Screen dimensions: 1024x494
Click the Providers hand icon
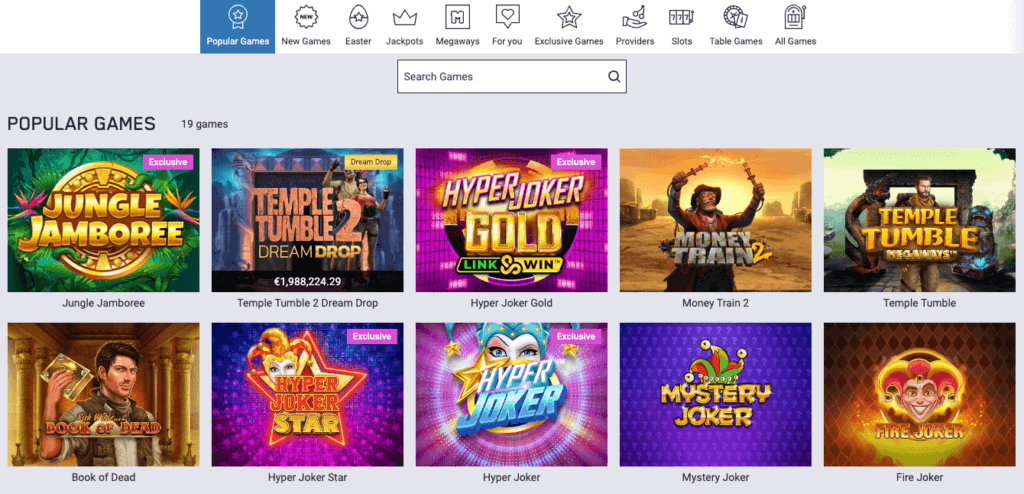point(635,16)
